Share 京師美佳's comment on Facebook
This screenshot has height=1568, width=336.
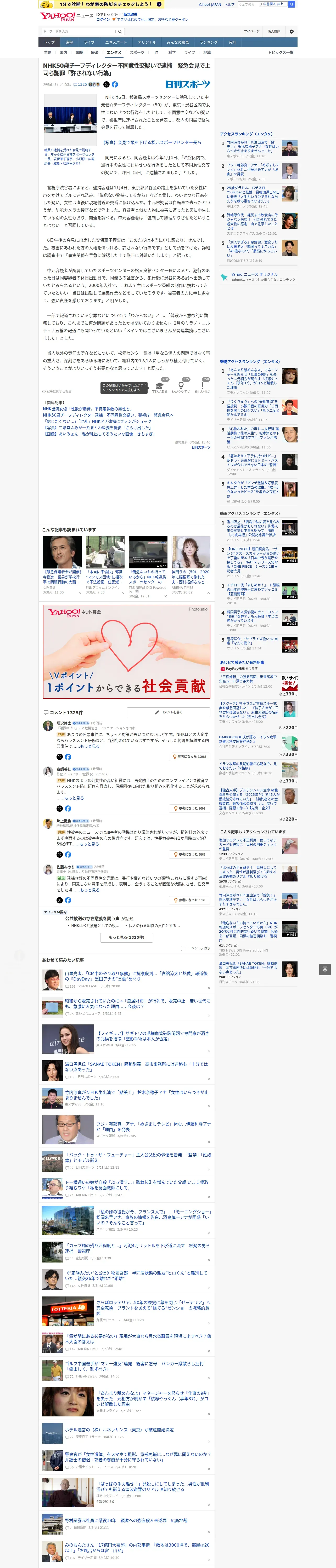68,808
